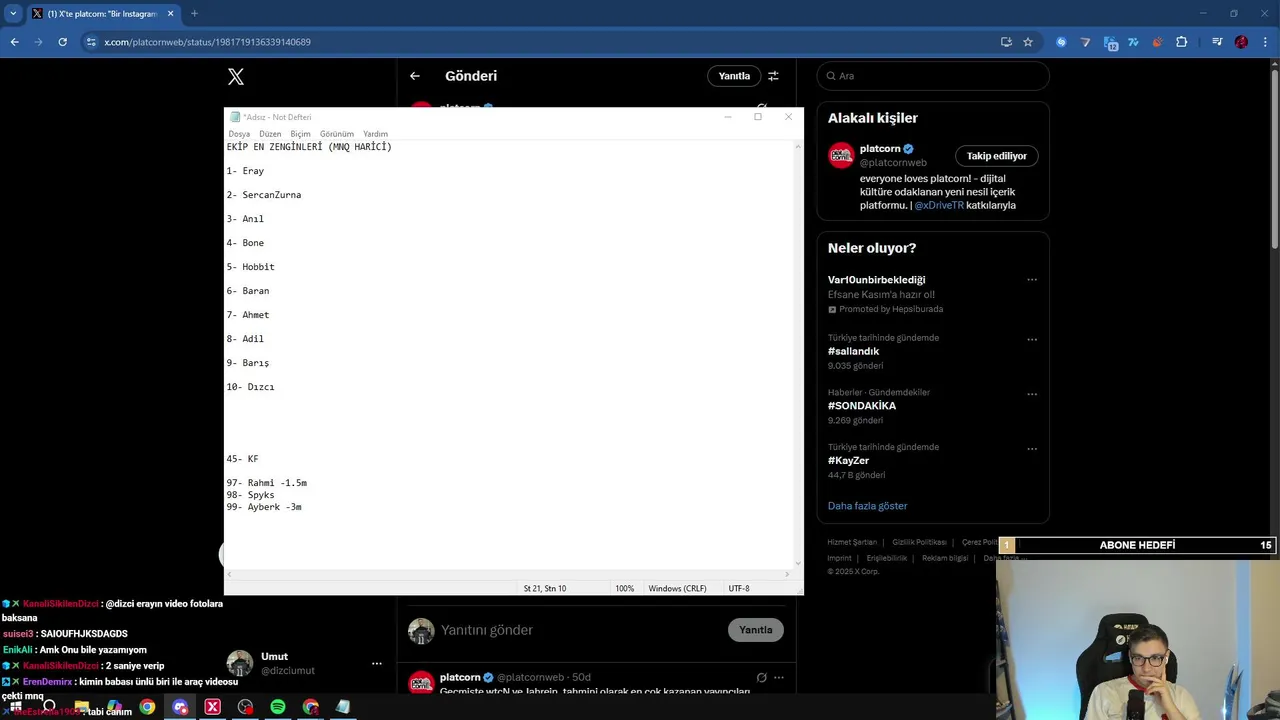Install app icon in address bar
The image size is (1280, 720).
[x=1006, y=42]
